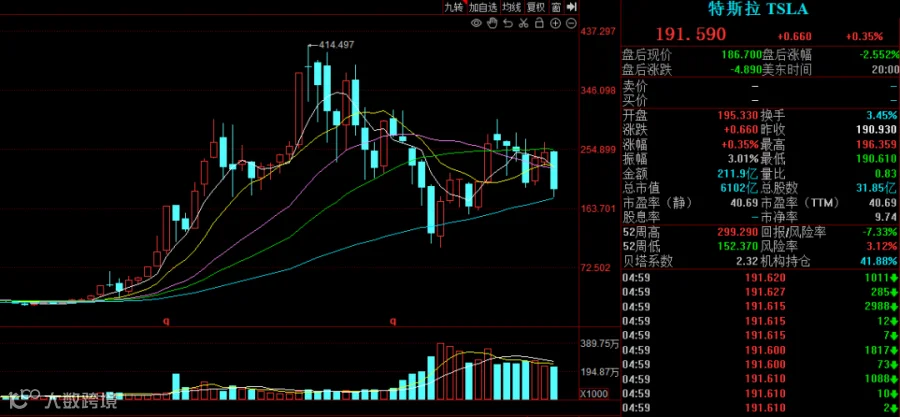Click the 金额 value 211.9亿
Screen dimensions: 900x417
(740, 174)
